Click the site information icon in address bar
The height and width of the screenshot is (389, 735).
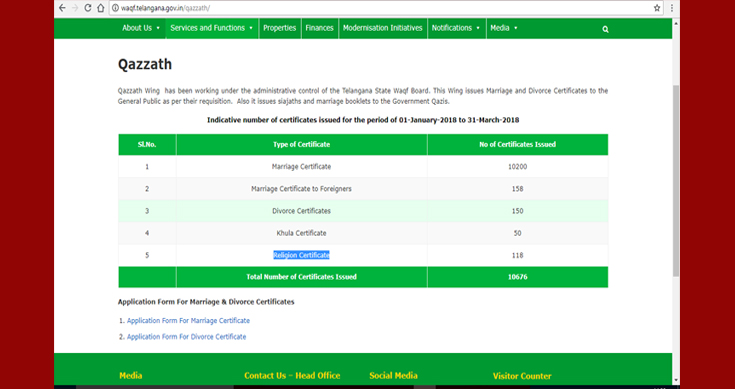click(115, 8)
